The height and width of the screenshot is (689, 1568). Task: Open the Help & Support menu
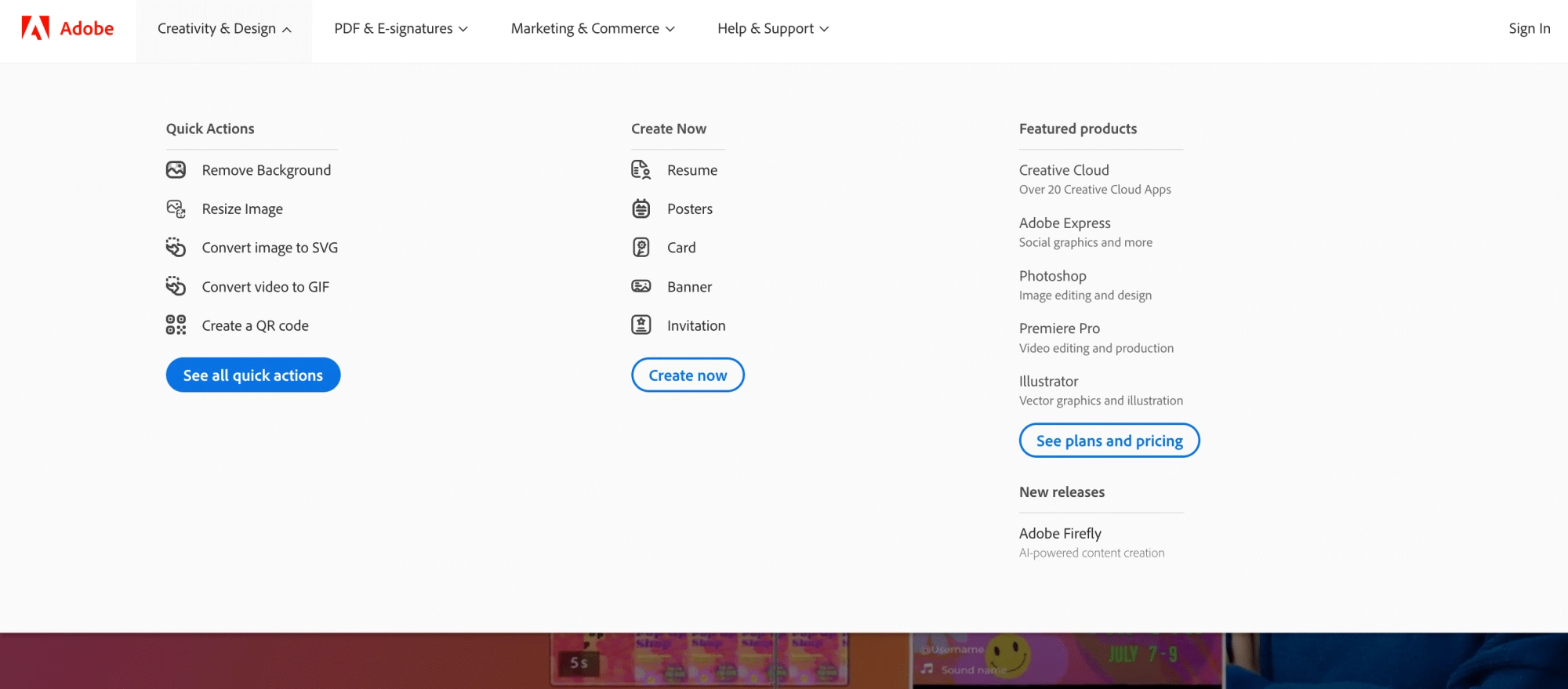[773, 29]
